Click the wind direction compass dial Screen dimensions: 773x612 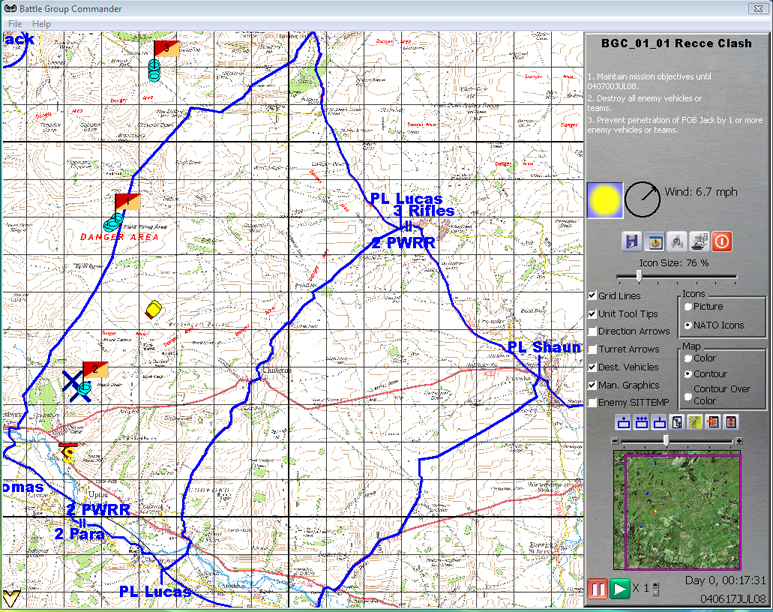[643, 200]
